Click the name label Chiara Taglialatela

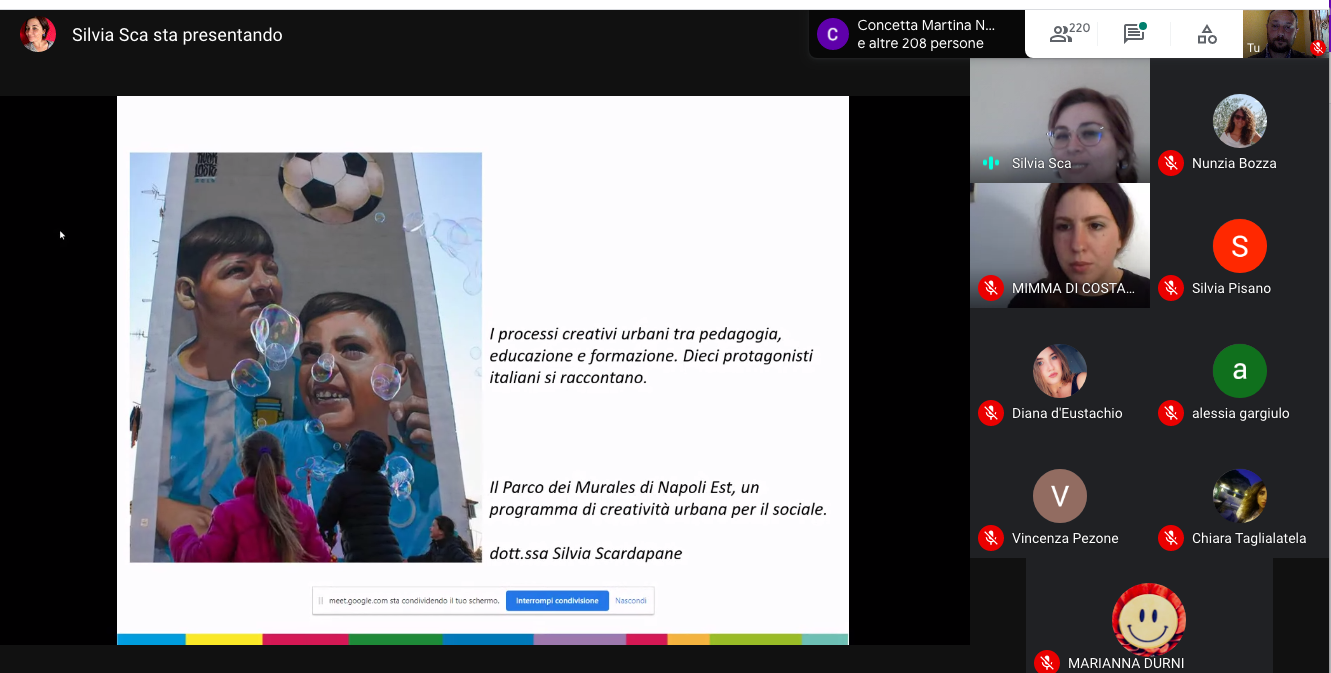point(1249,538)
